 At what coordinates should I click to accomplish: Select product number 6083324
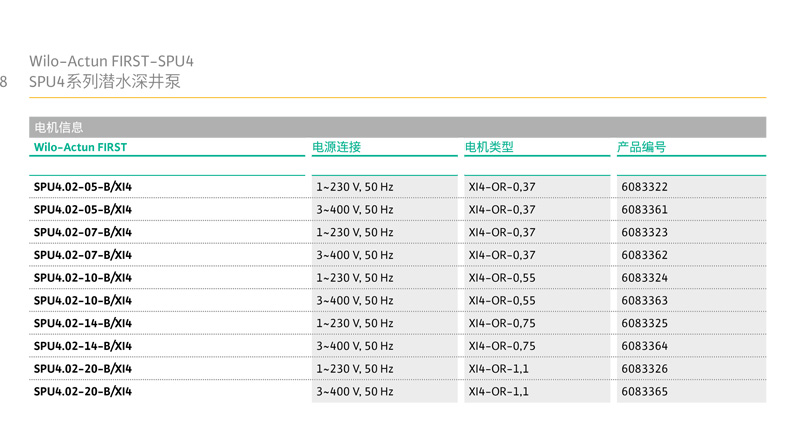[644, 278]
